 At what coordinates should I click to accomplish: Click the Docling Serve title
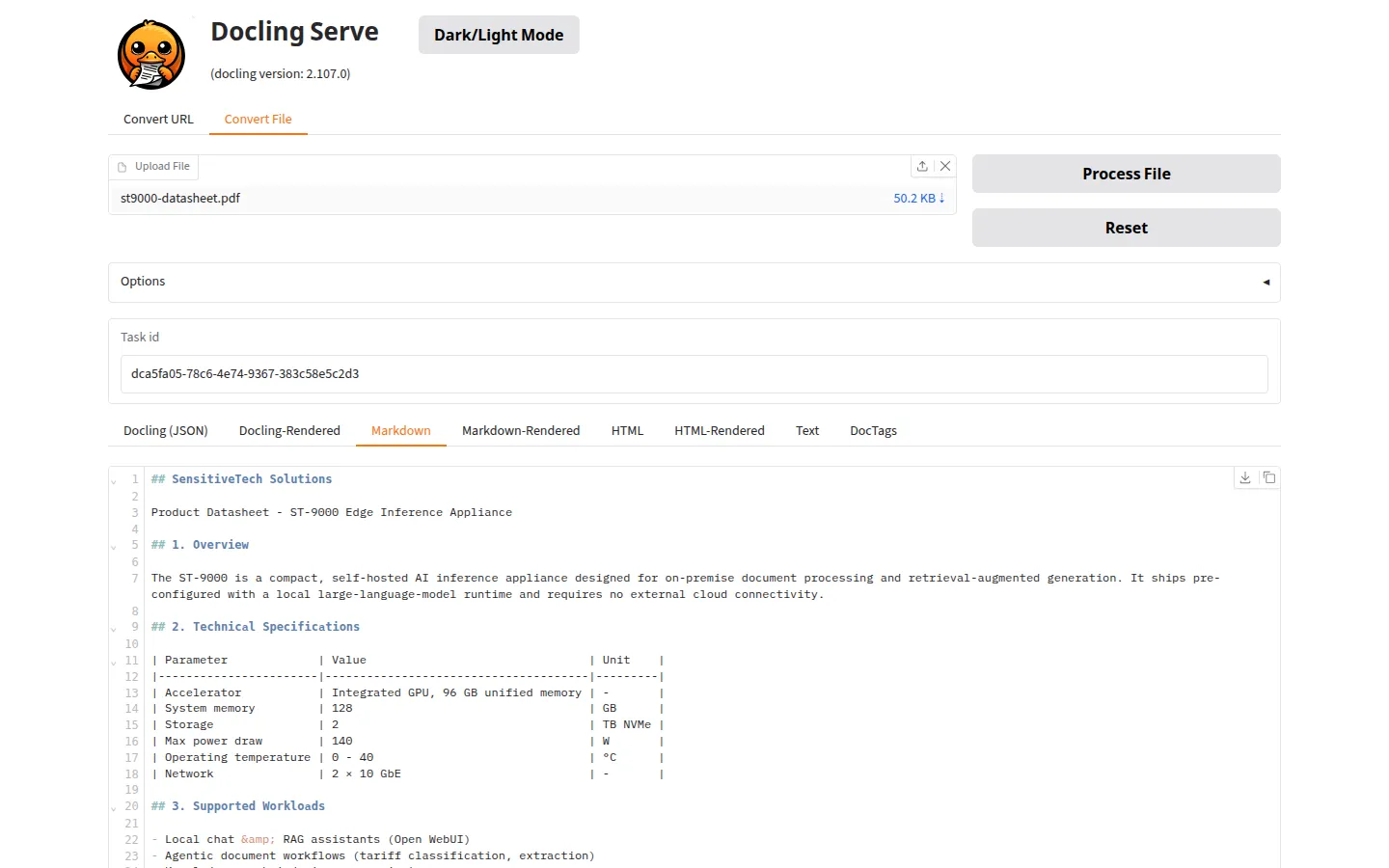pos(295,32)
